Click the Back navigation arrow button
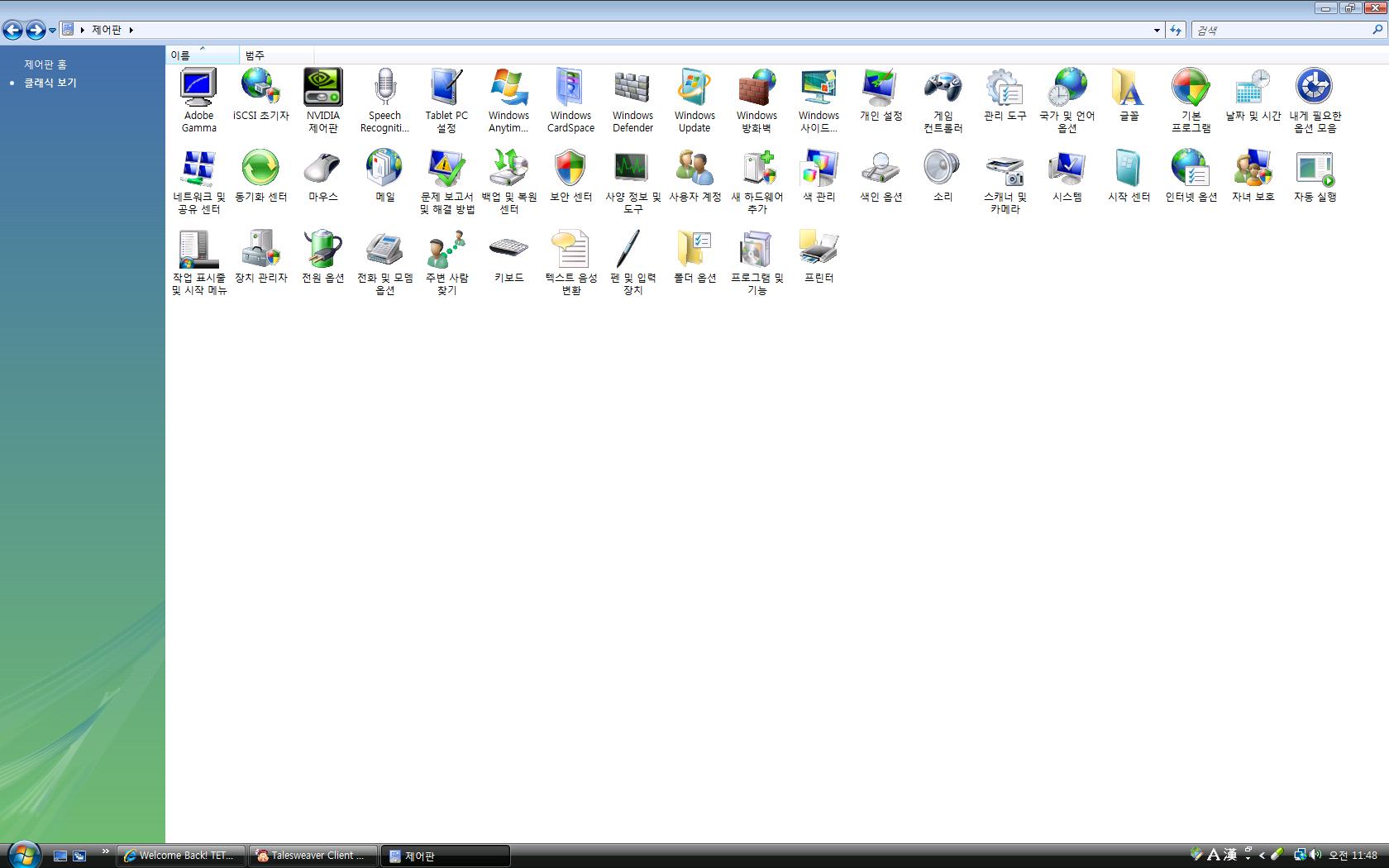 (12, 31)
